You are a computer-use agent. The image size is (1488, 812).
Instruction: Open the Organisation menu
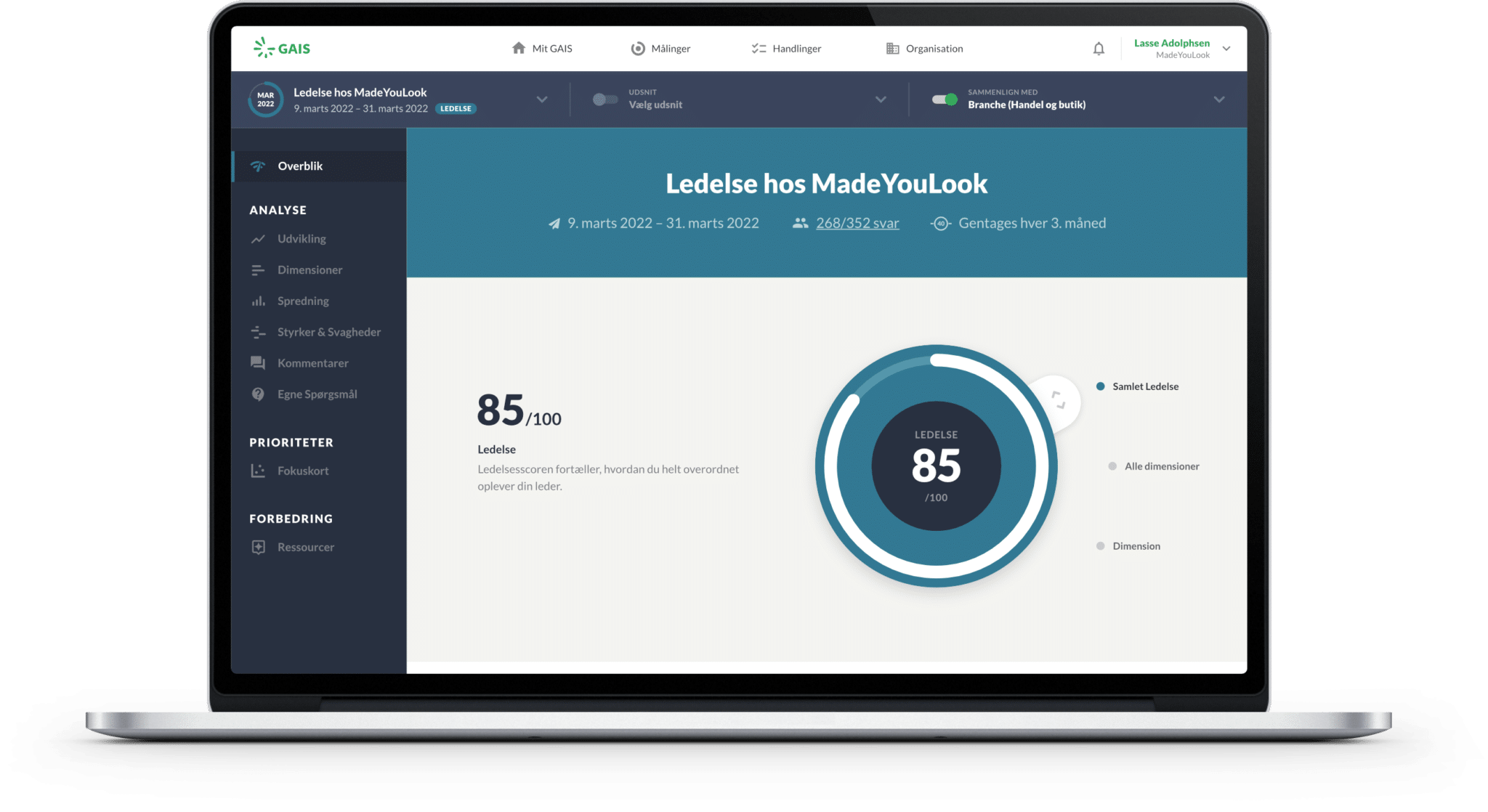pos(924,49)
